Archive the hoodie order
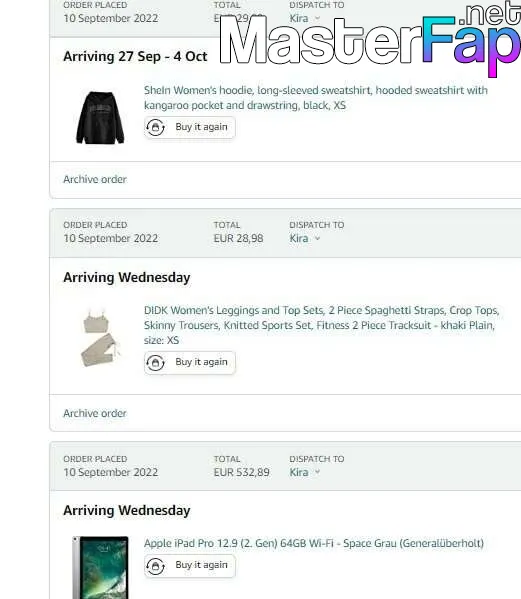The width and height of the screenshot is (521, 599). (95, 179)
